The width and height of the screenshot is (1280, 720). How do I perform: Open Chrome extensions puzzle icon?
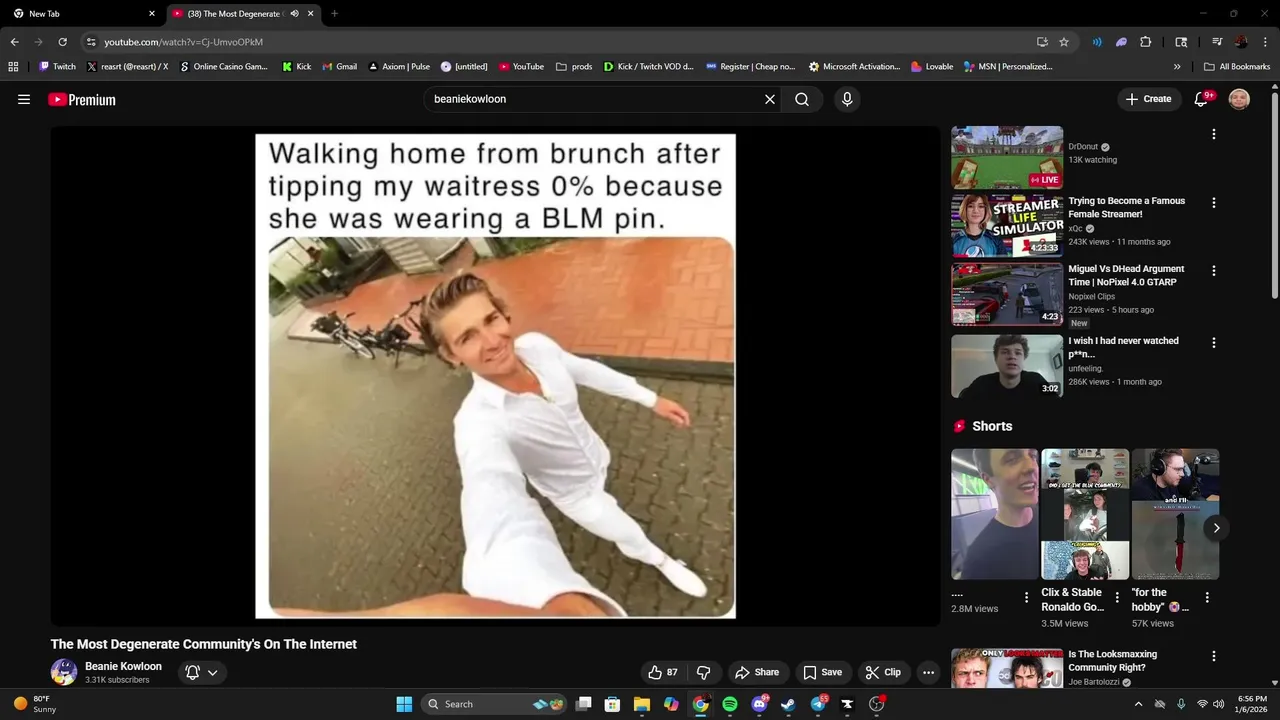point(1146,42)
